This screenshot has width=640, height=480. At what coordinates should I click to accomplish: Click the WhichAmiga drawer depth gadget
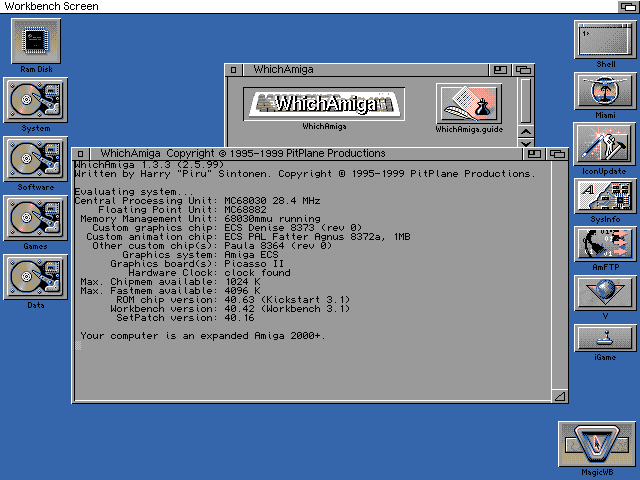pos(523,70)
